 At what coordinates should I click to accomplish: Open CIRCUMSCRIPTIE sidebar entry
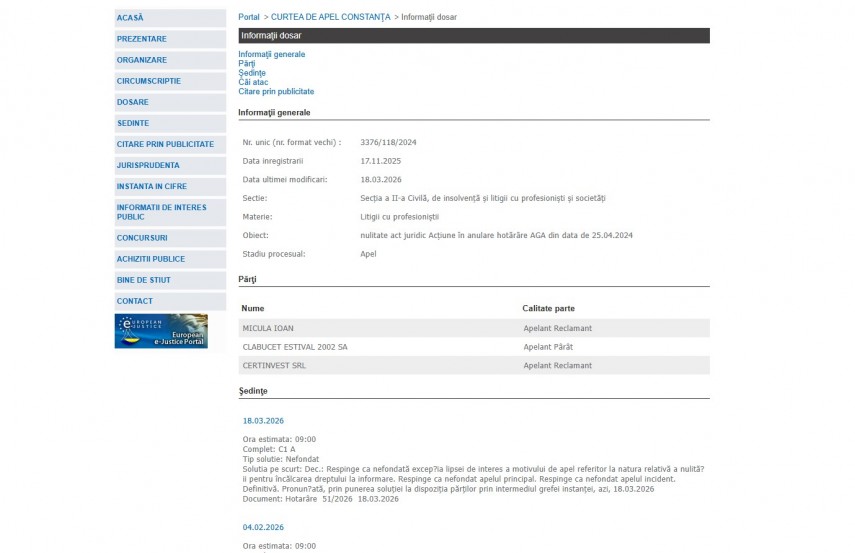pos(149,81)
